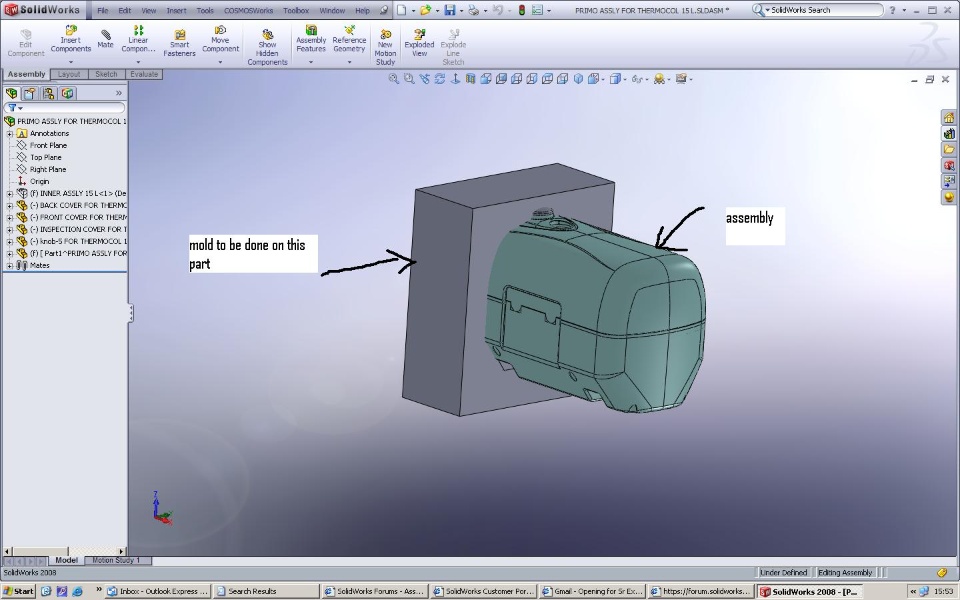960x600 pixels.
Task: Expand the INSPECTION COVER component node
Action: pos(10,230)
